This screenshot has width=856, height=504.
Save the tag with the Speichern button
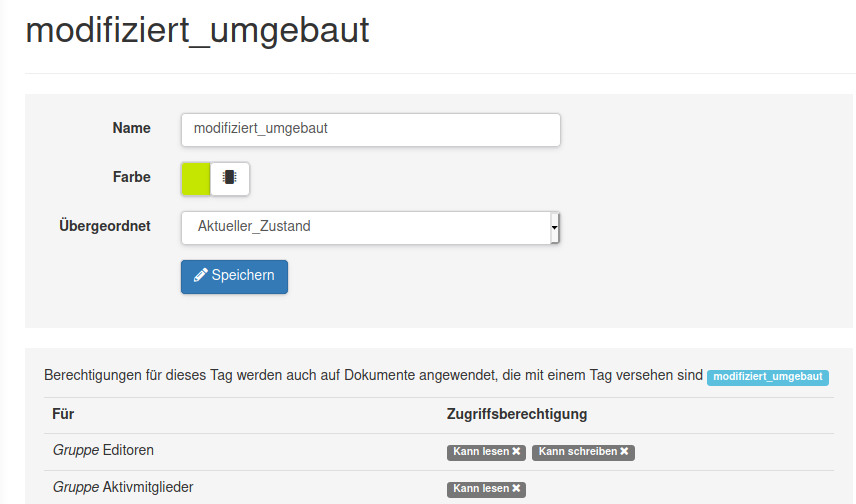pyautogui.click(x=234, y=276)
